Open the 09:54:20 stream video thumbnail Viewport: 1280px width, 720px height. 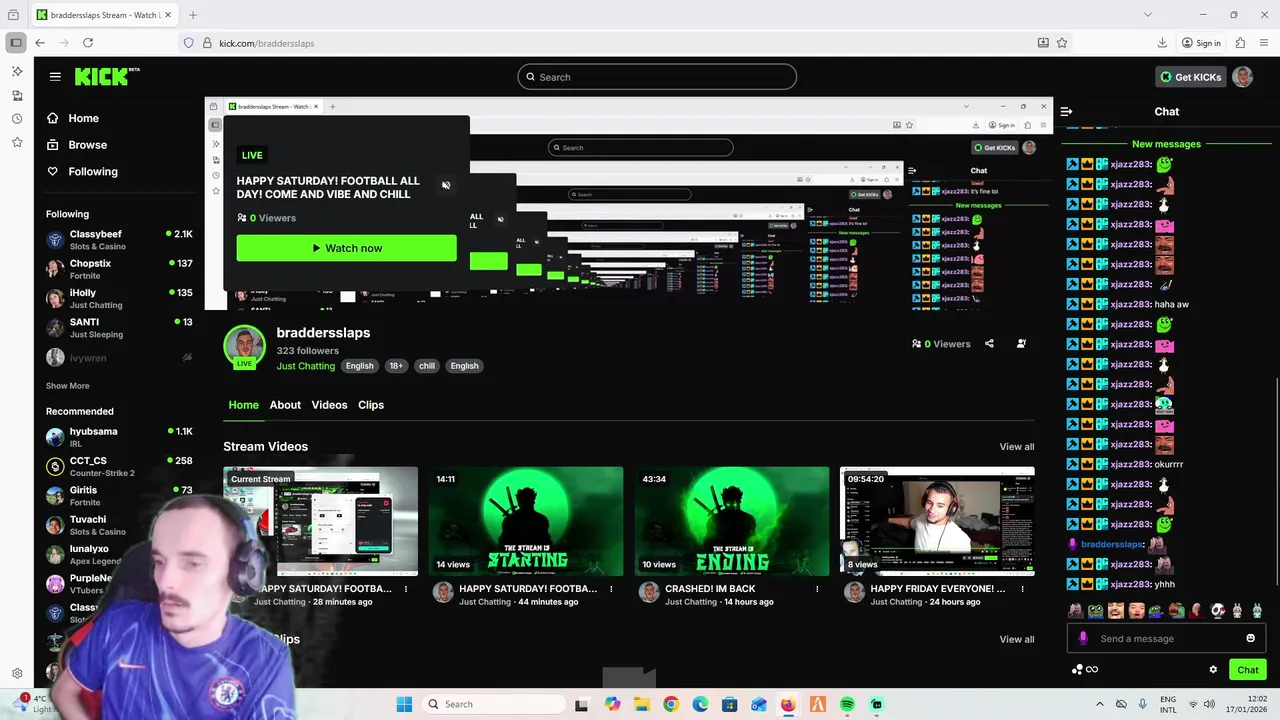(937, 521)
